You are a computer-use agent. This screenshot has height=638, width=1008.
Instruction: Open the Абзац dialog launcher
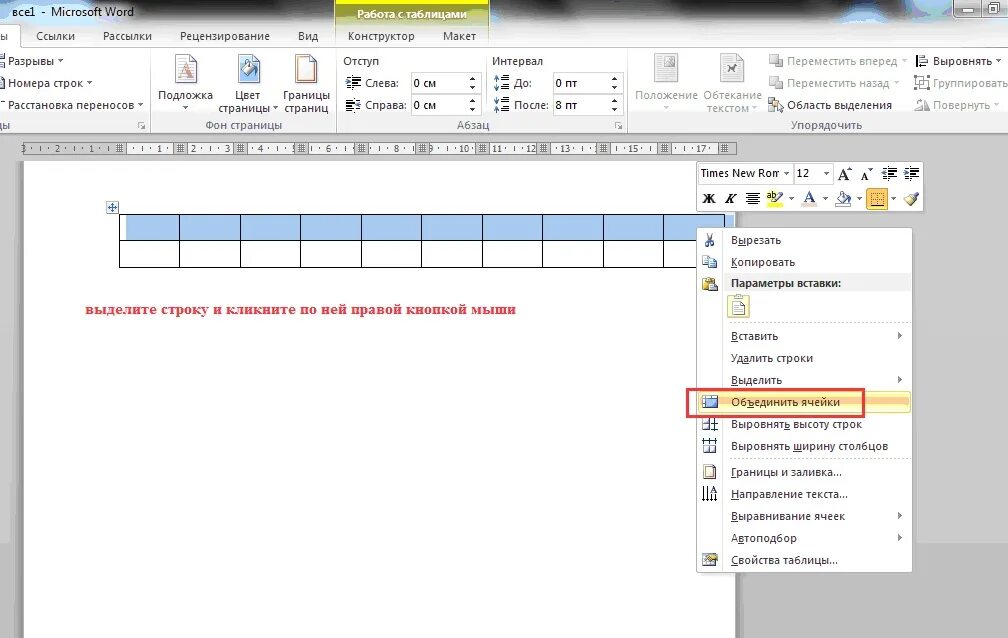click(618, 126)
